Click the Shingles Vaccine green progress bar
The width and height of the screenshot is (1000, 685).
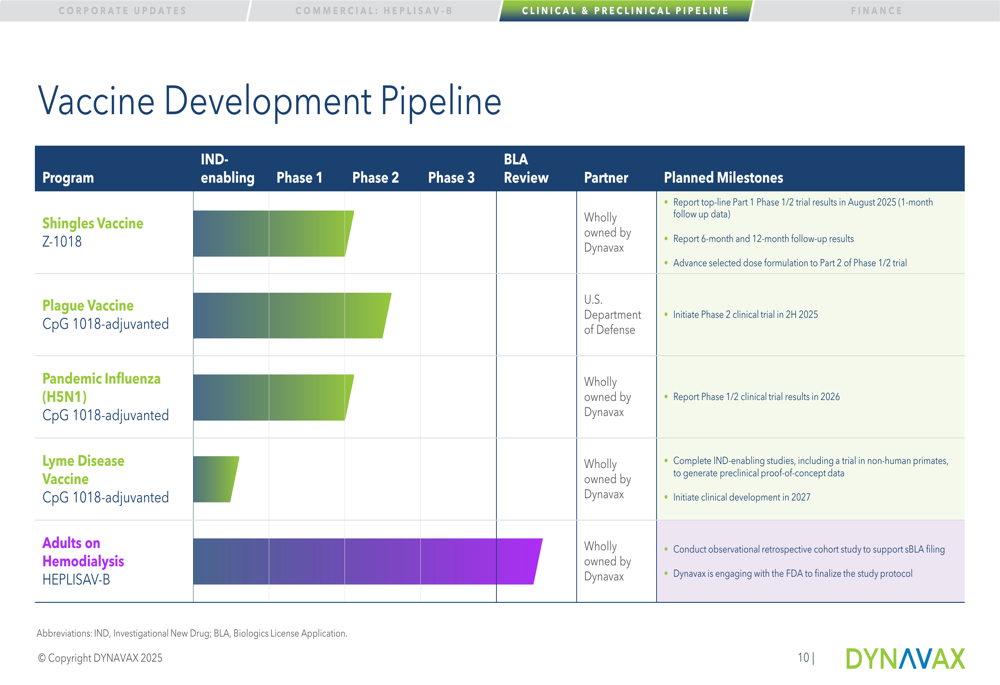click(x=273, y=233)
